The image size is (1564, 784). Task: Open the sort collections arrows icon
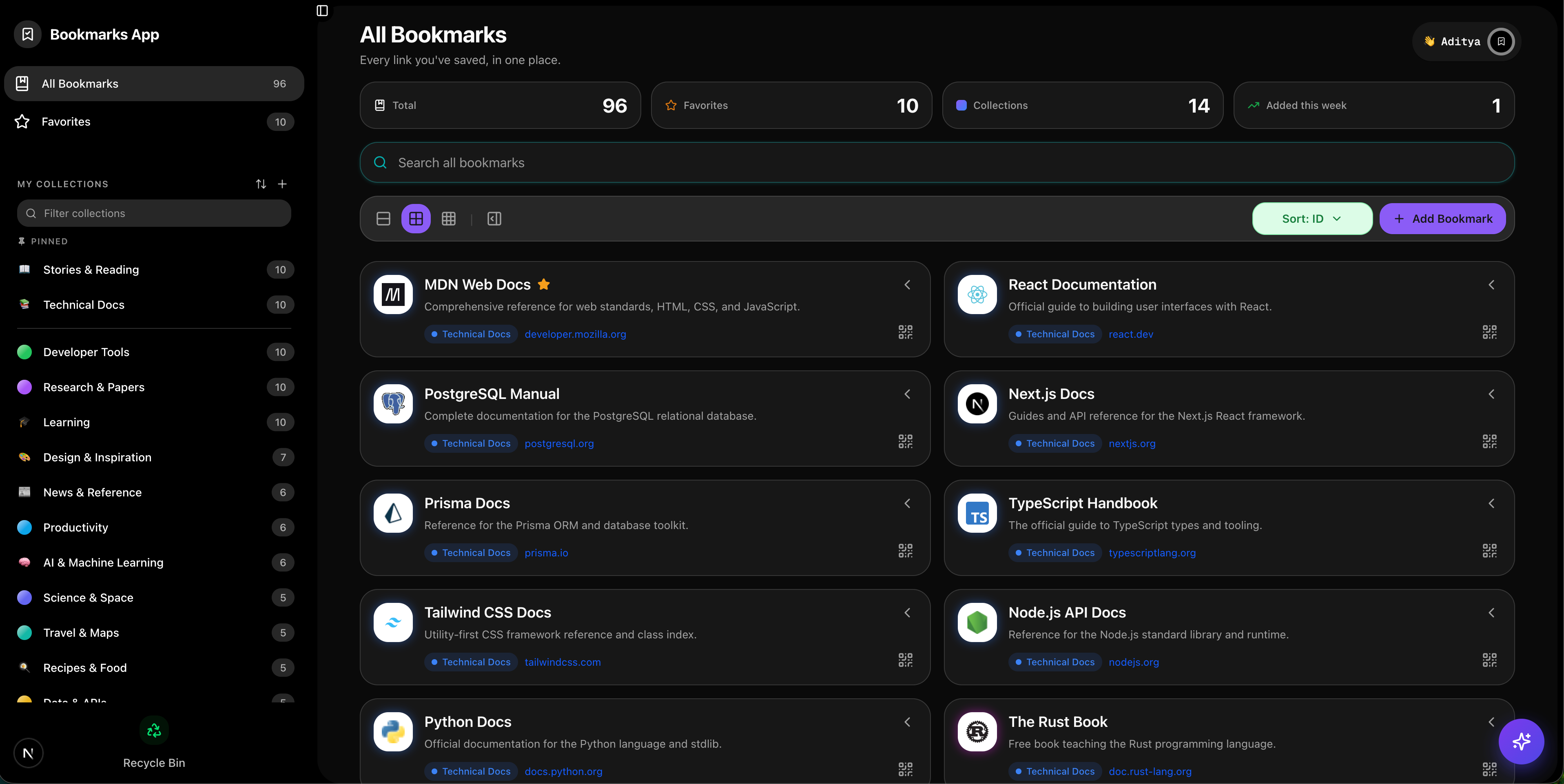[x=261, y=184]
